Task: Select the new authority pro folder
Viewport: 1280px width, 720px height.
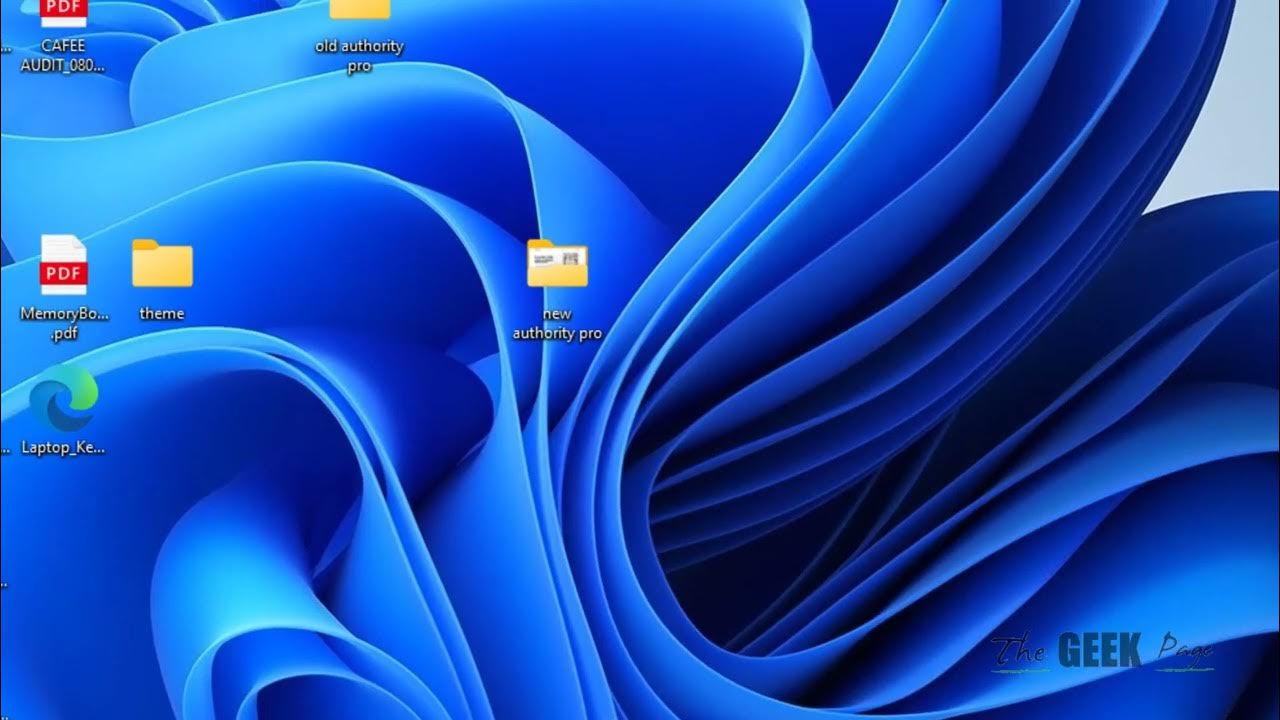Action: [x=557, y=264]
